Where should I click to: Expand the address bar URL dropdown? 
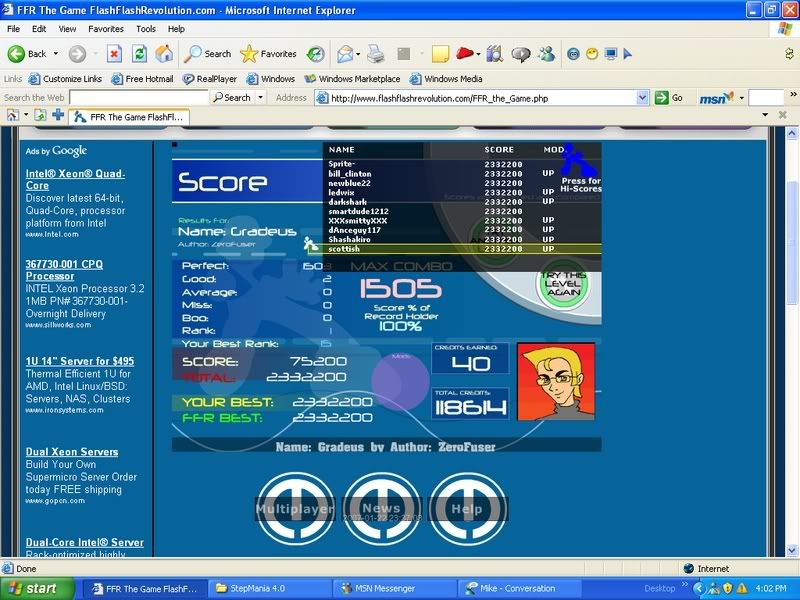[x=643, y=98]
